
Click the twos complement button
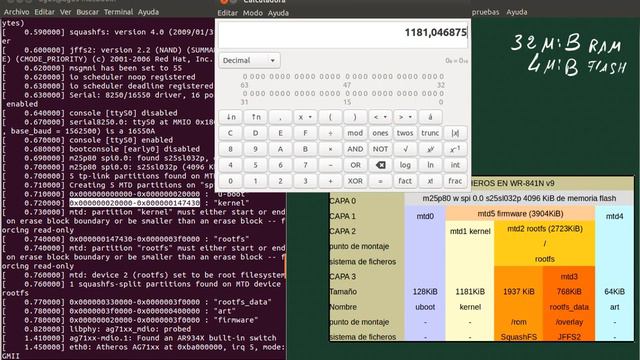(405, 133)
